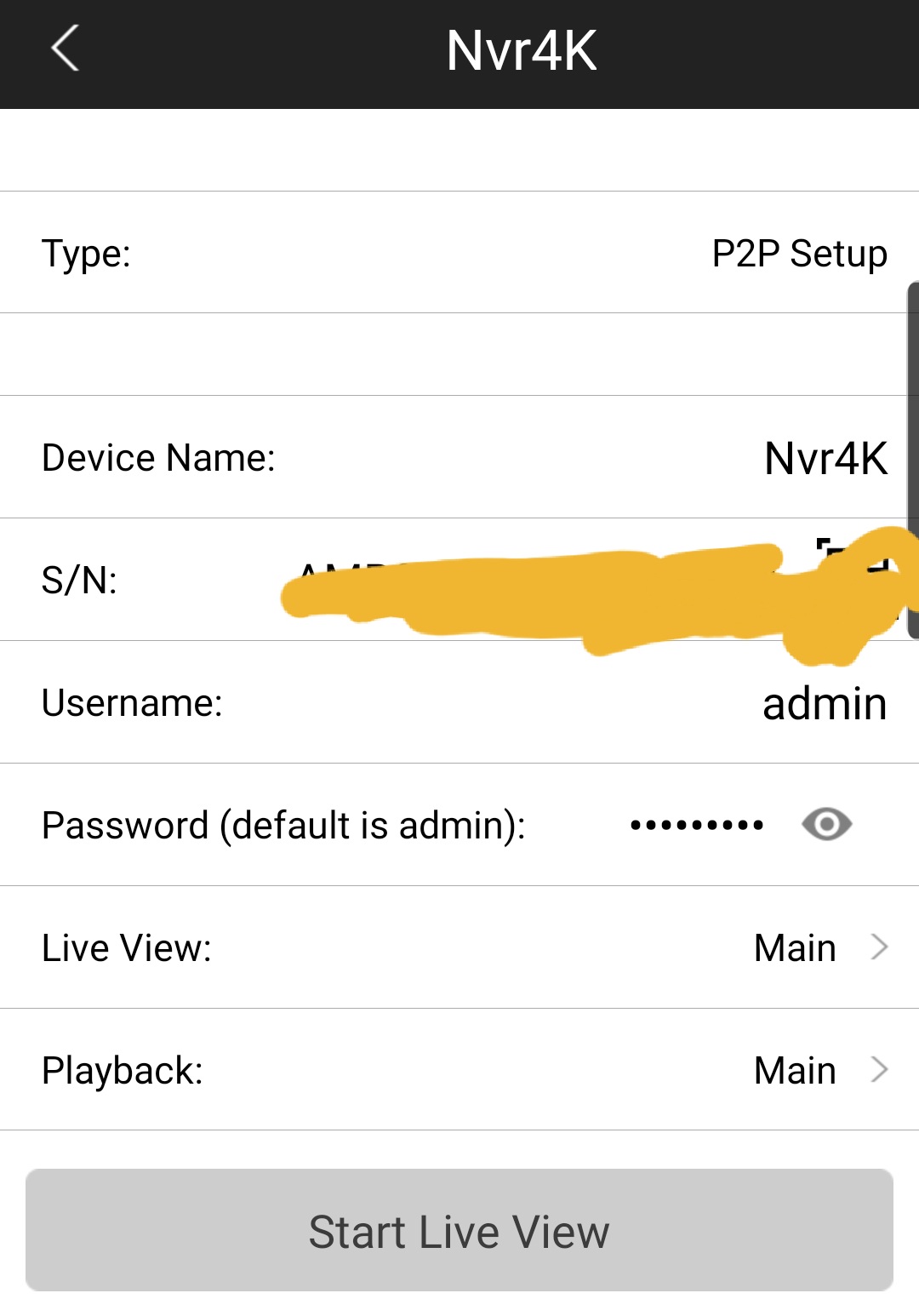919x1316 pixels.
Task: Expand the Playback stream options chevron
Action: (x=880, y=1069)
